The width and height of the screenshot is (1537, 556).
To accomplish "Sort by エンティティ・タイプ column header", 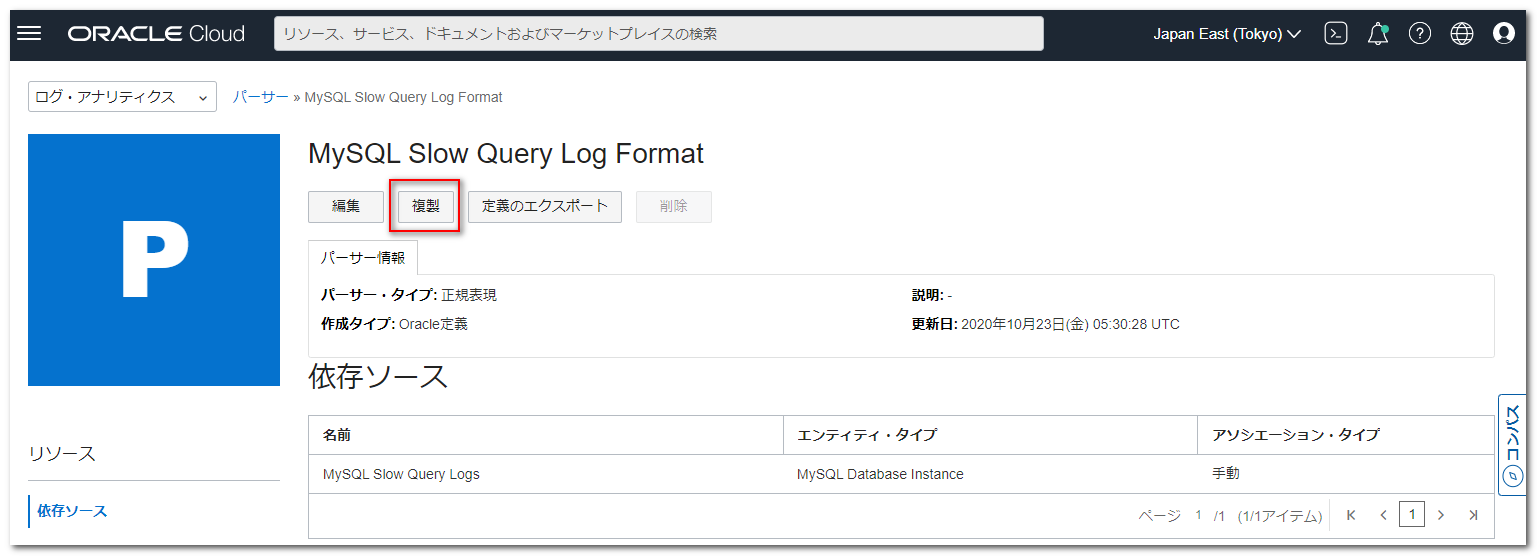I will (990, 435).
